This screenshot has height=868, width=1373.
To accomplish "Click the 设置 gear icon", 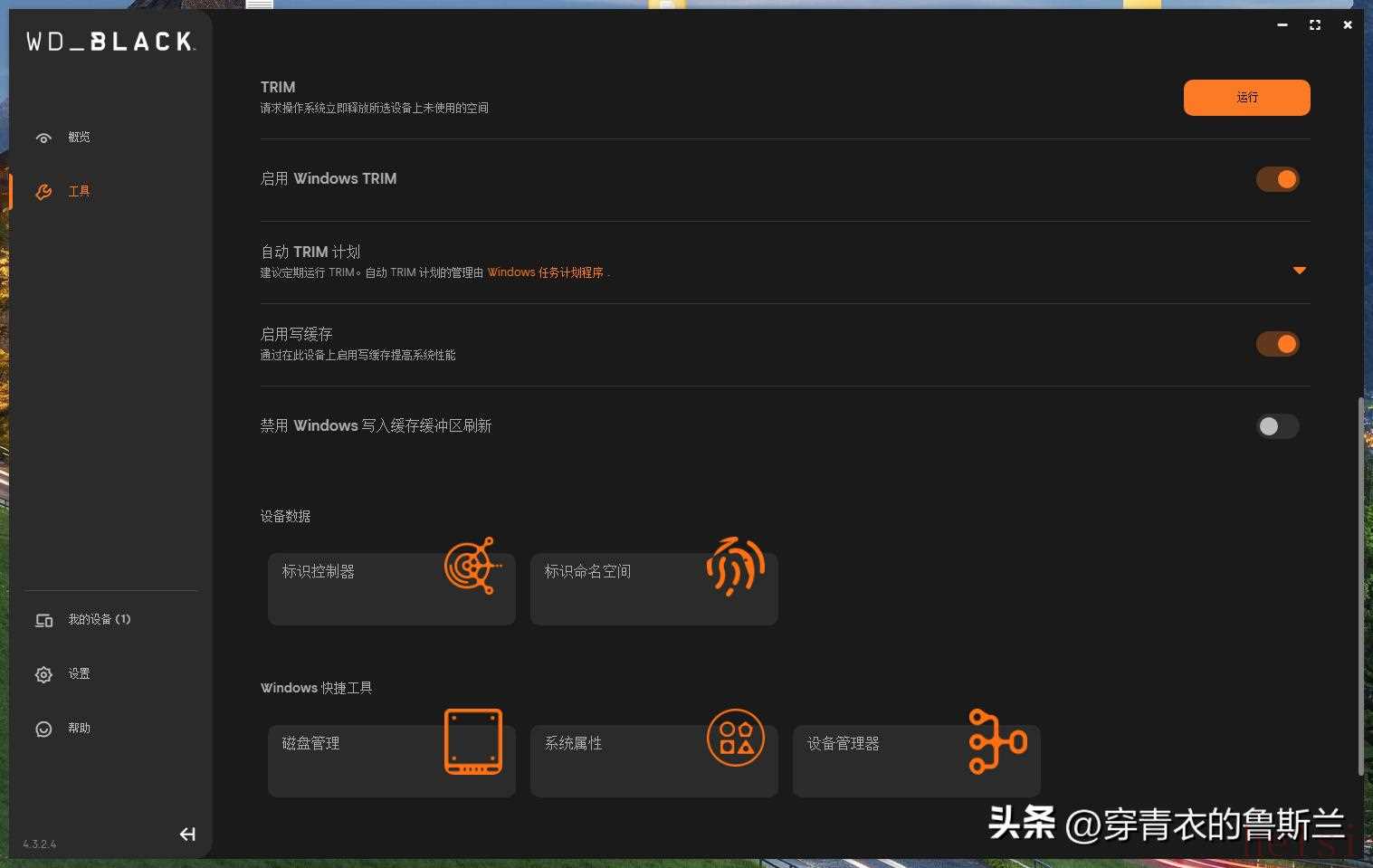I will 43,674.
